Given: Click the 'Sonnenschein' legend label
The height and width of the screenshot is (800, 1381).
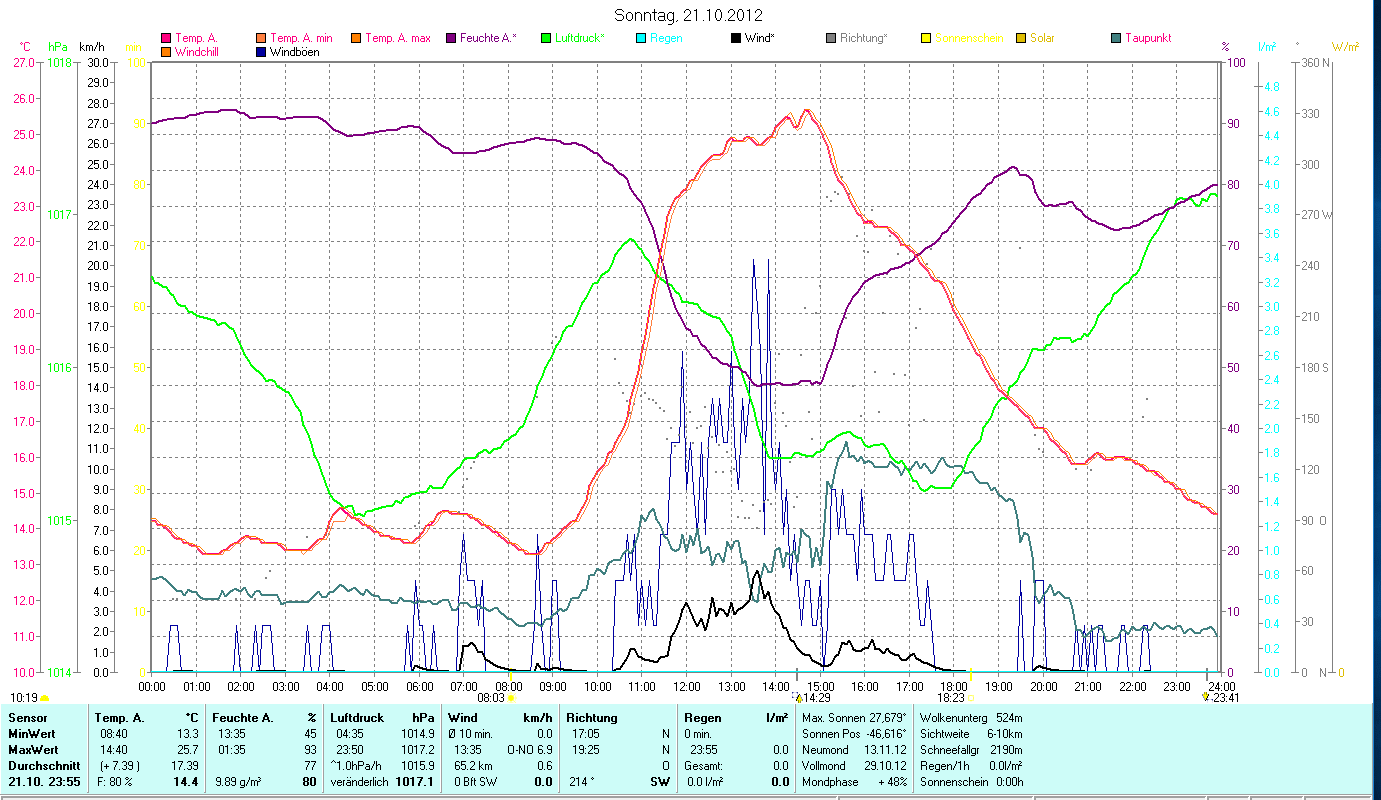Looking at the screenshot, I should pyautogui.click(x=968, y=38).
